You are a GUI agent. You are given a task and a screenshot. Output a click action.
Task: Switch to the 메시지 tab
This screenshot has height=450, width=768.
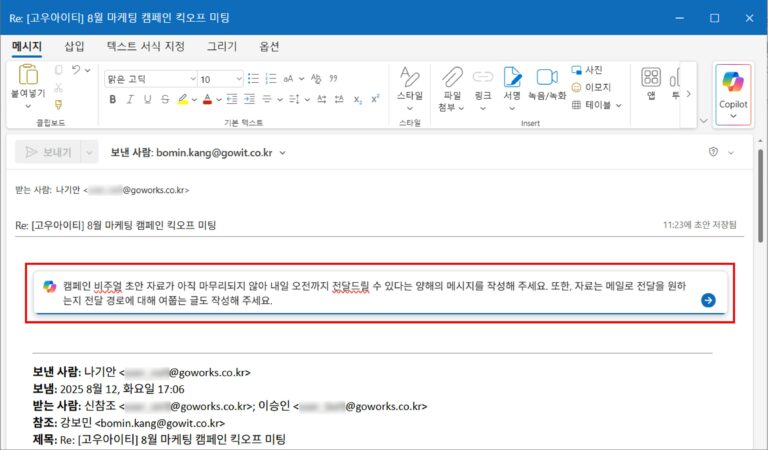click(27, 47)
